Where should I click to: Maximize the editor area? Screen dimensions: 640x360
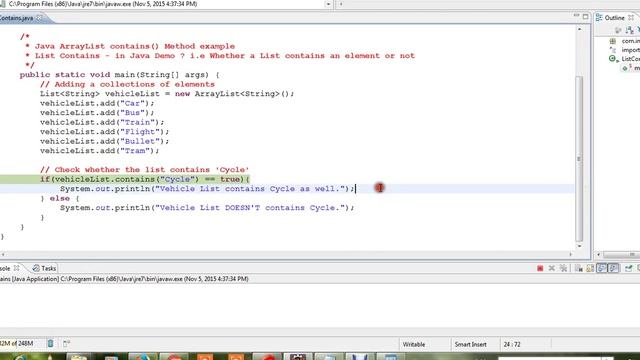[x=586, y=16]
